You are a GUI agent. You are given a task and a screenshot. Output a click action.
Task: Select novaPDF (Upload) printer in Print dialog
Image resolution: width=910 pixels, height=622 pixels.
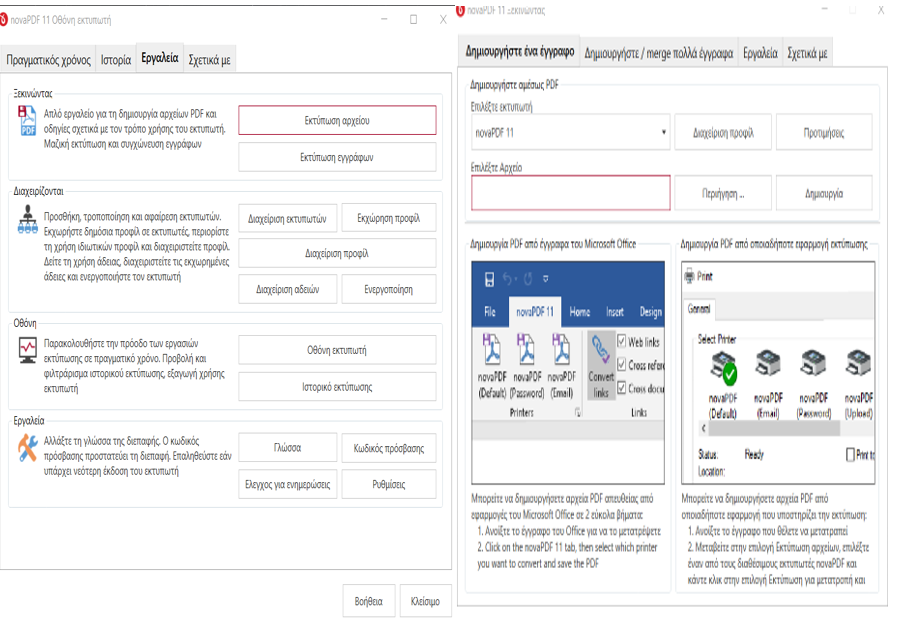coord(859,384)
